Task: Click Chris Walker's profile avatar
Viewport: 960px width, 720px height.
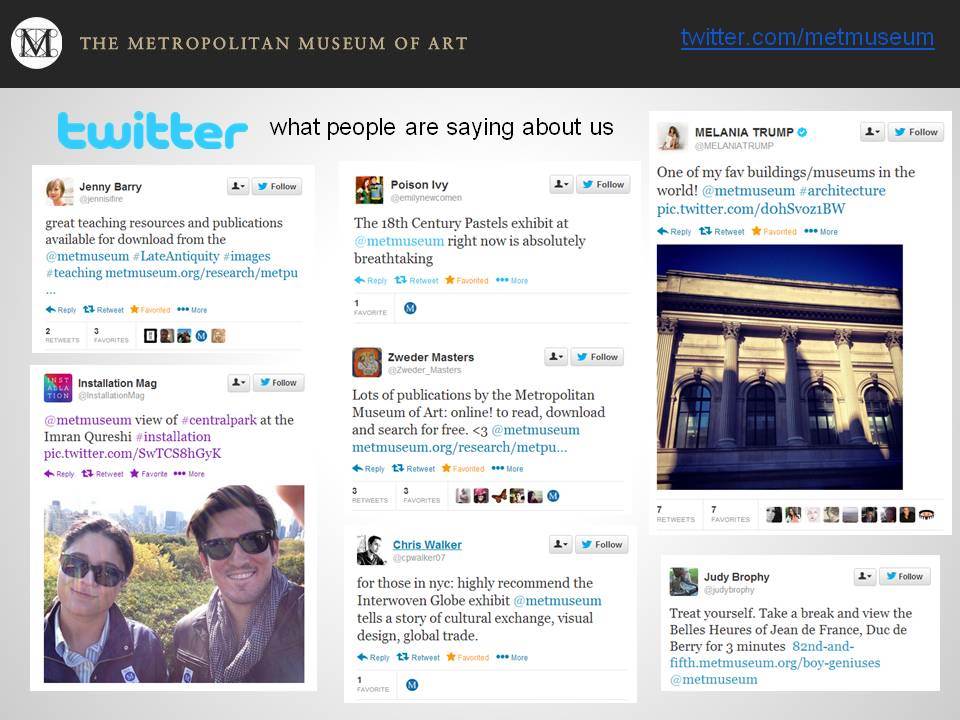Action: pyautogui.click(x=371, y=549)
